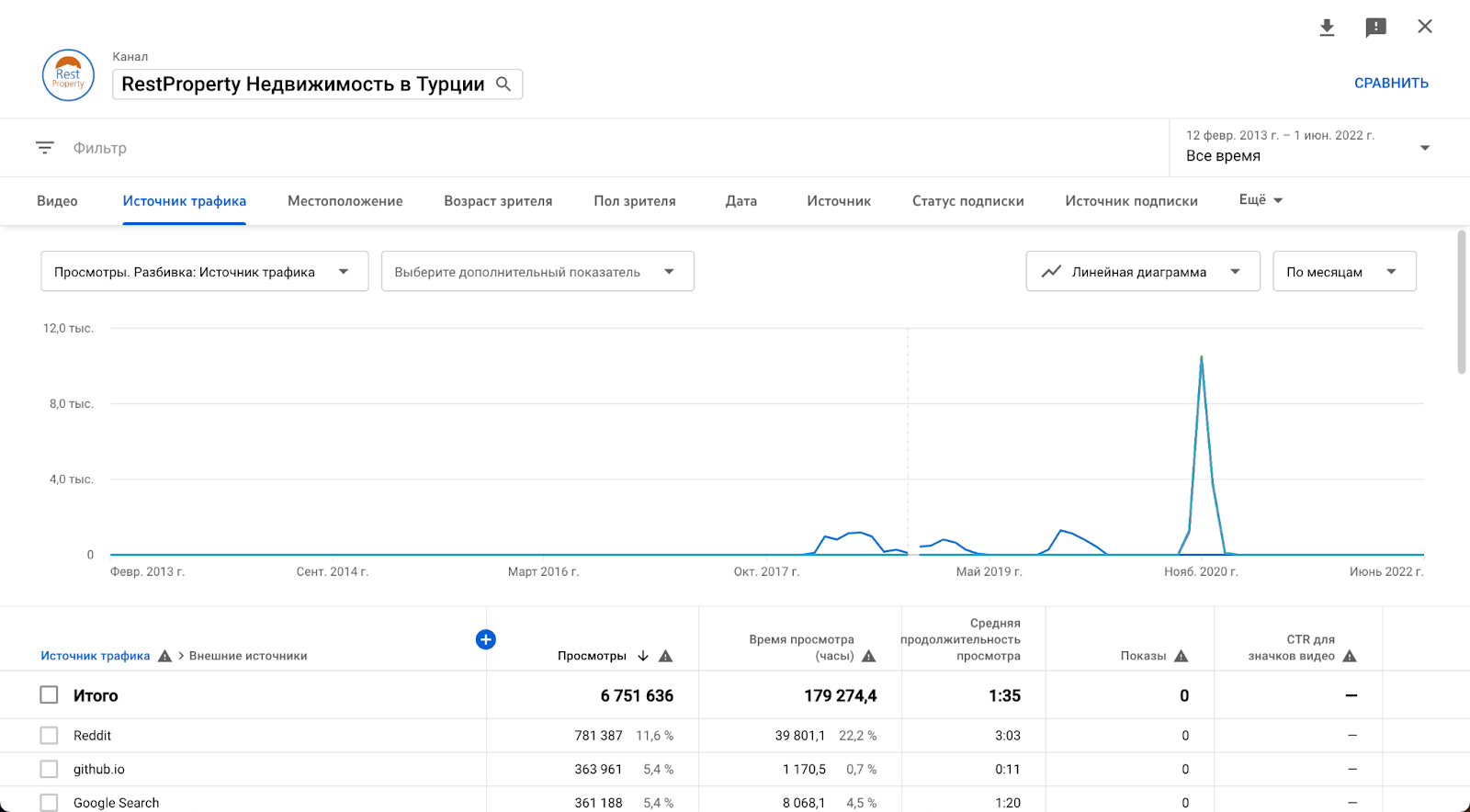
Task: Open the Источник tab
Action: click(x=839, y=201)
